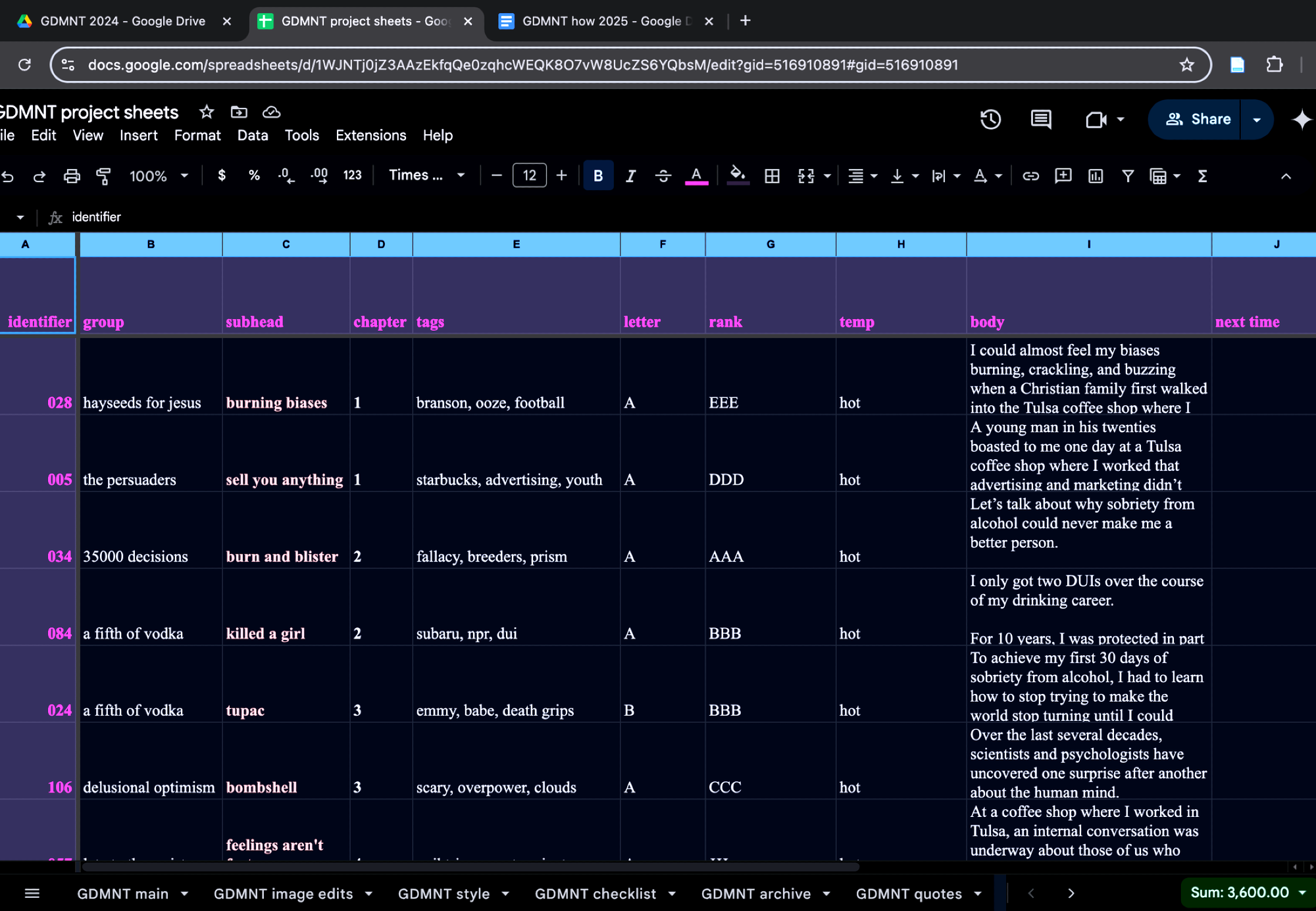The image size is (1316, 911).
Task: Open the zoom 100% dropdown
Action: (159, 176)
